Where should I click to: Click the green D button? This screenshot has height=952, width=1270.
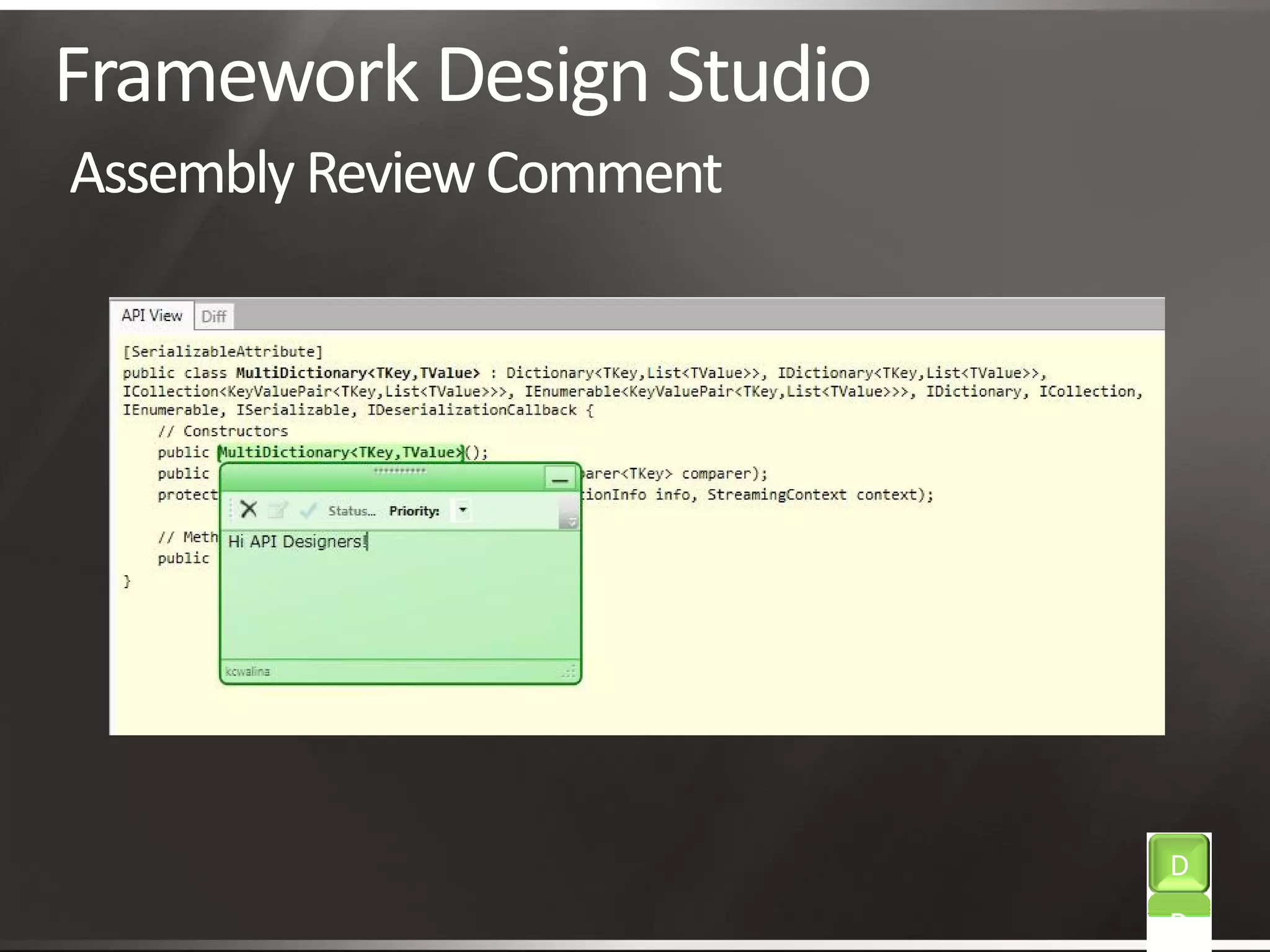[1179, 865]
